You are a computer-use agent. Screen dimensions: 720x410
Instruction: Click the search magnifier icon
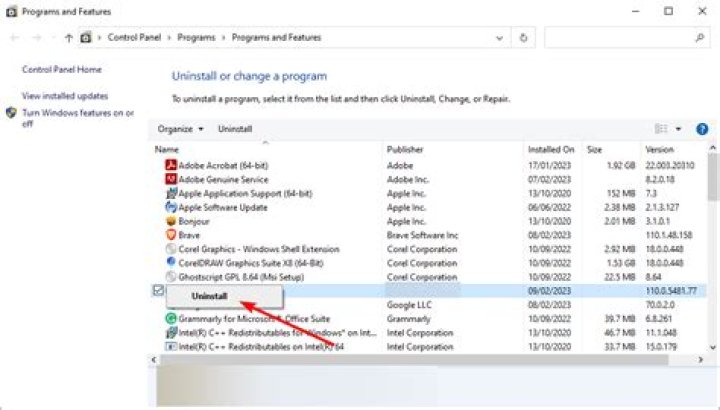point(699,38)
